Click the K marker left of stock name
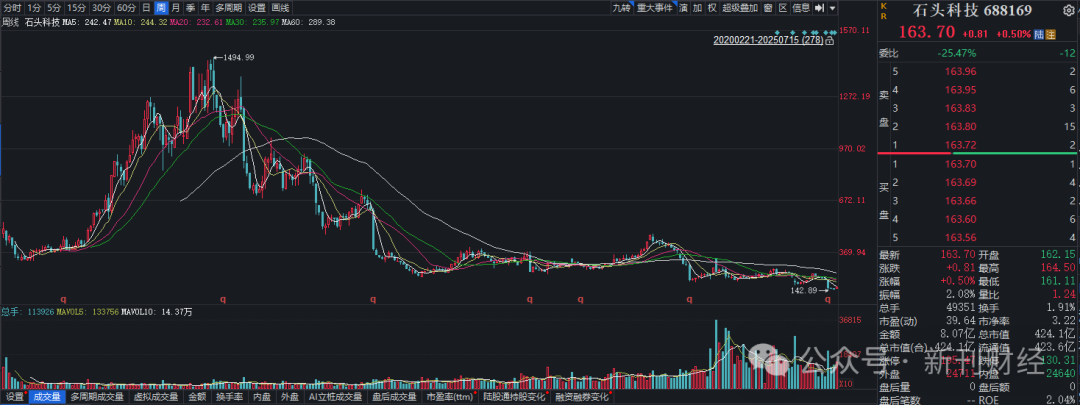The height and width of the screenshot is (405, 1080). 883,5
